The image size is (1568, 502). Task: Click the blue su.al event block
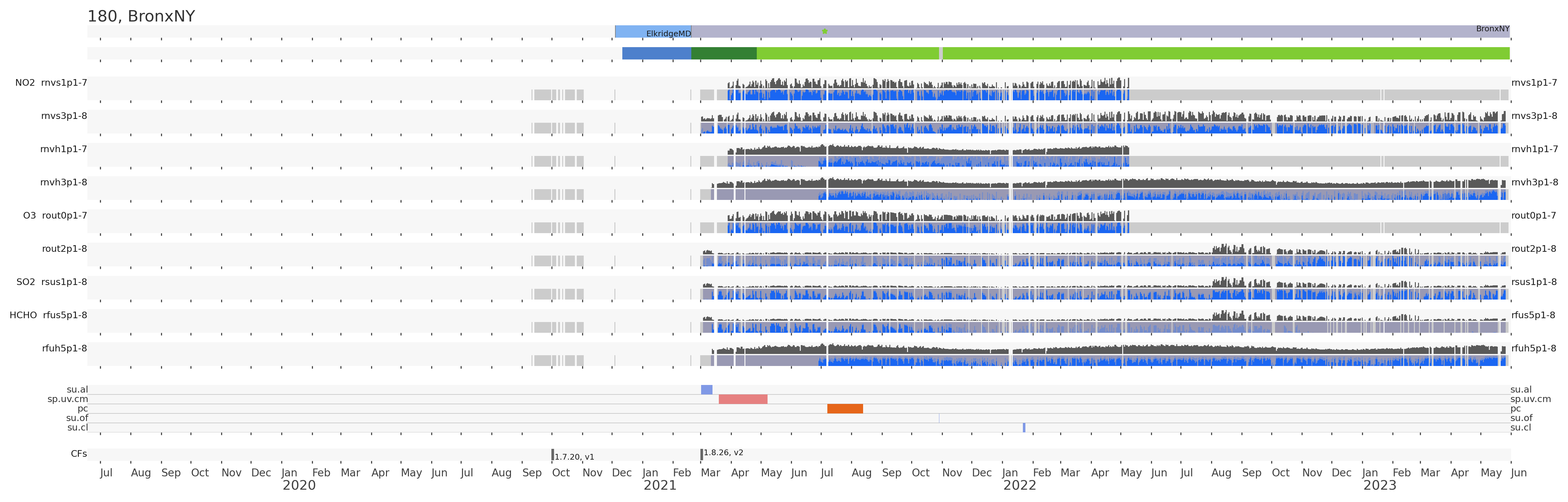[x=706, y=389]
